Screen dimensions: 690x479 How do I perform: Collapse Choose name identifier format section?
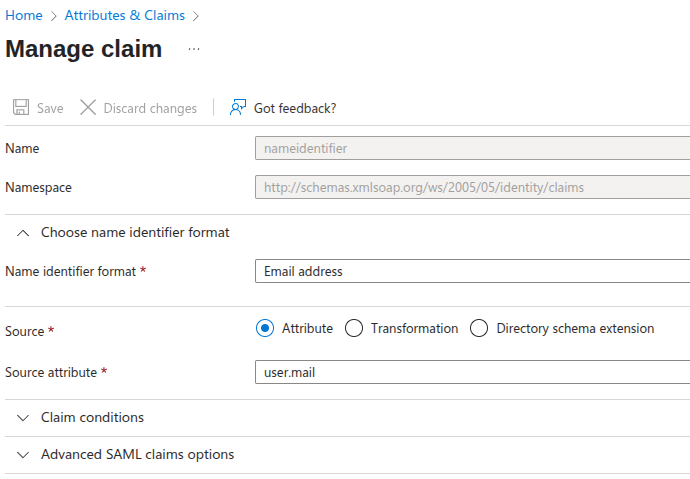pos(135,233)
